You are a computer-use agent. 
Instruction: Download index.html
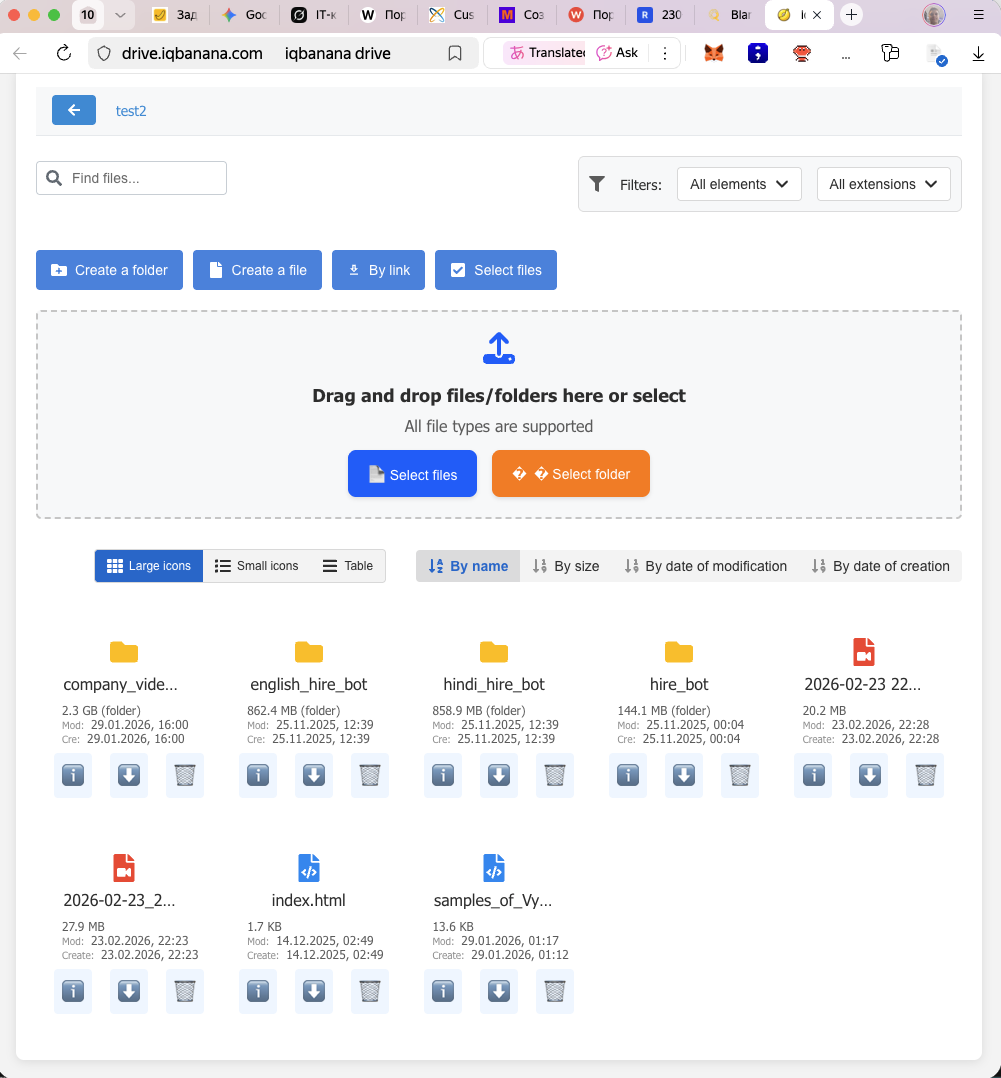314,991
